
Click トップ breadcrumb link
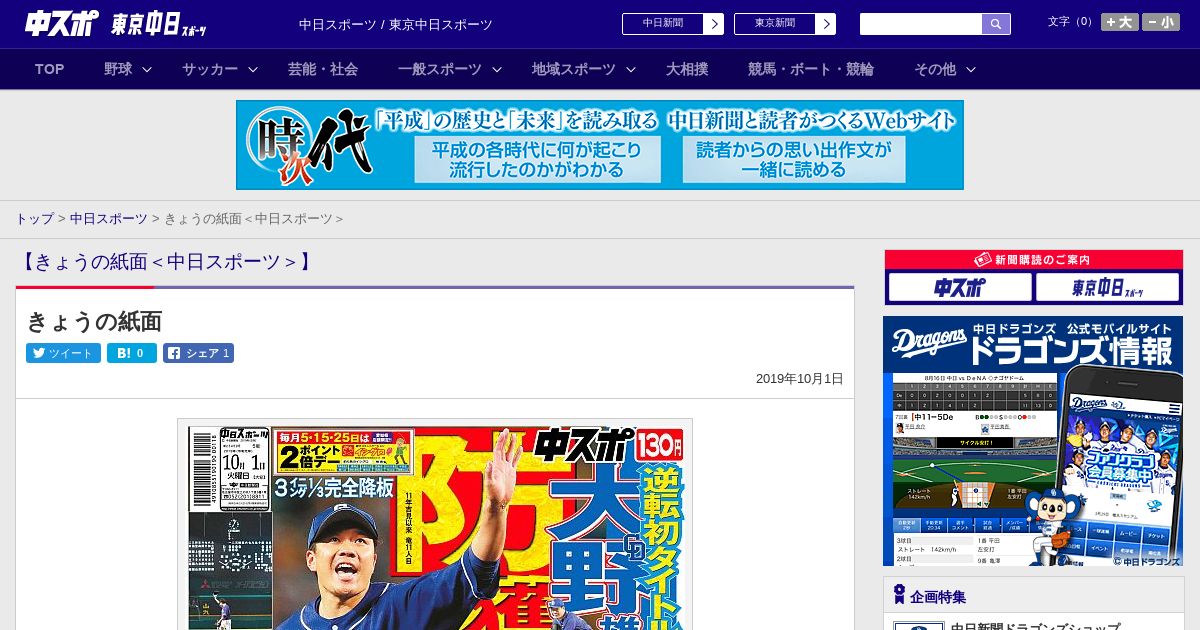click(x=34, y=219)
